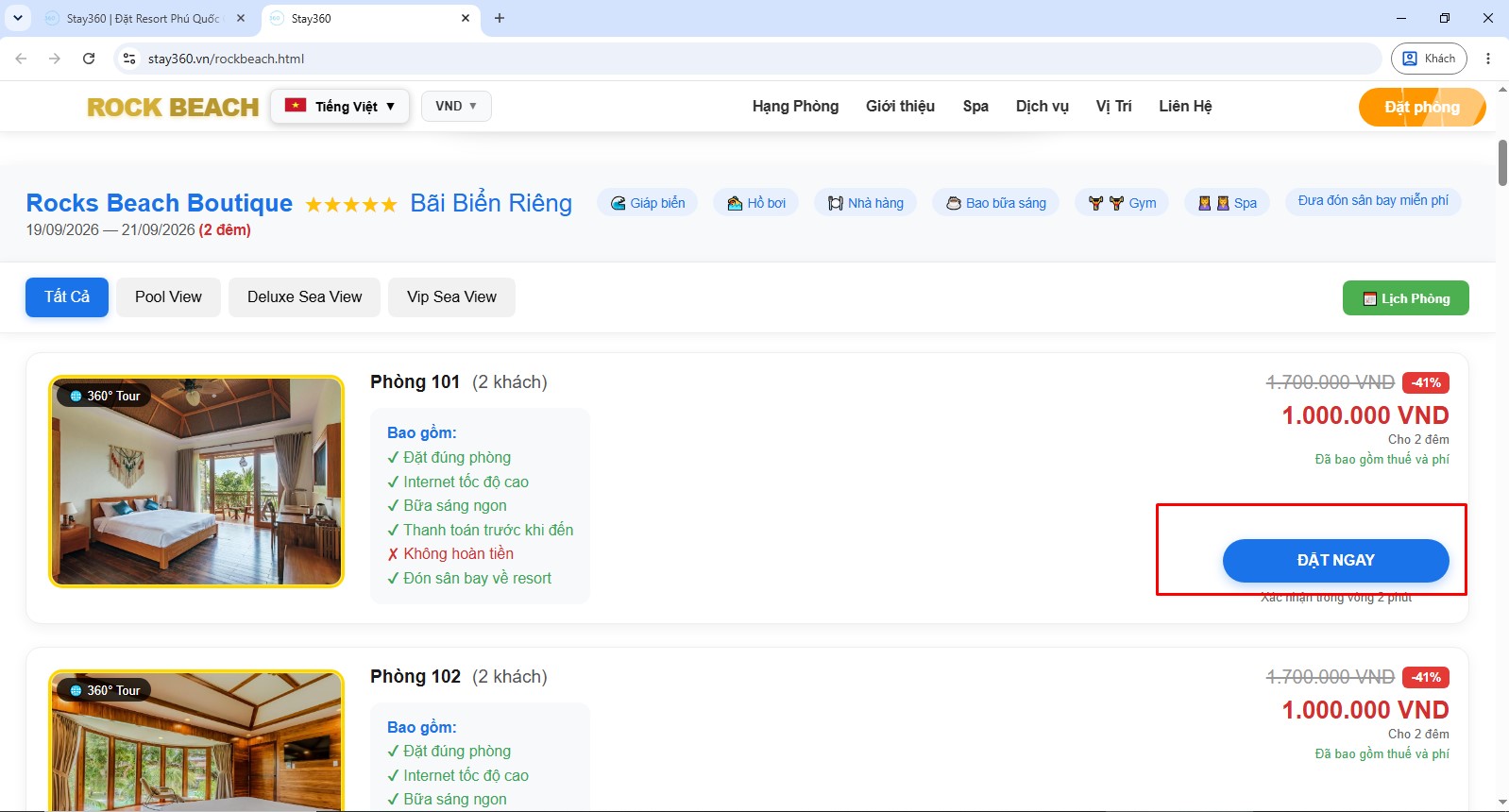Click the Đưa đón sân bay miễn phí badge
Image resolution: width=1509 pixels, height=812 pixels.
click(x=1373, y=201)
